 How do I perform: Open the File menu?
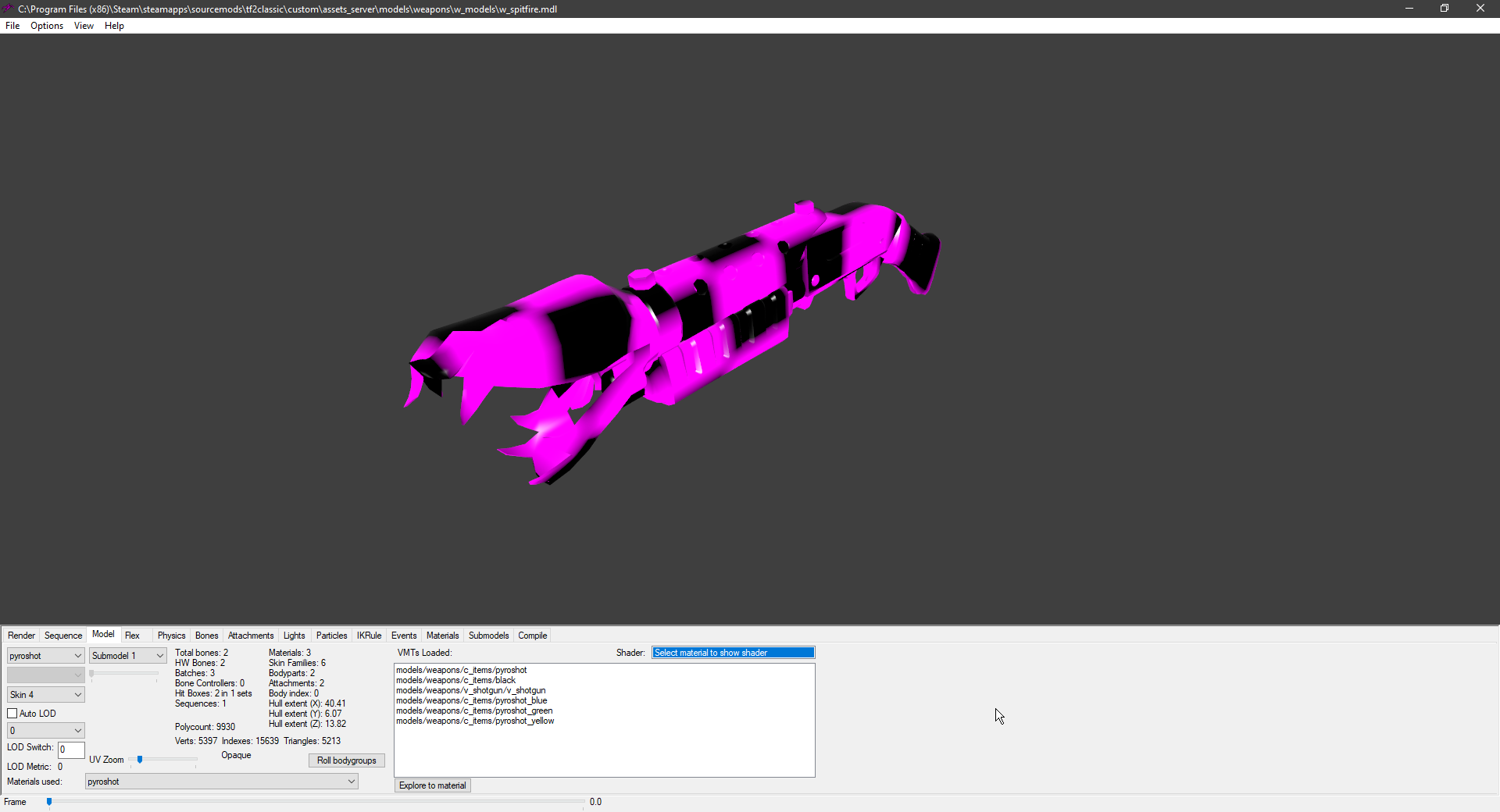pos(12,26)
